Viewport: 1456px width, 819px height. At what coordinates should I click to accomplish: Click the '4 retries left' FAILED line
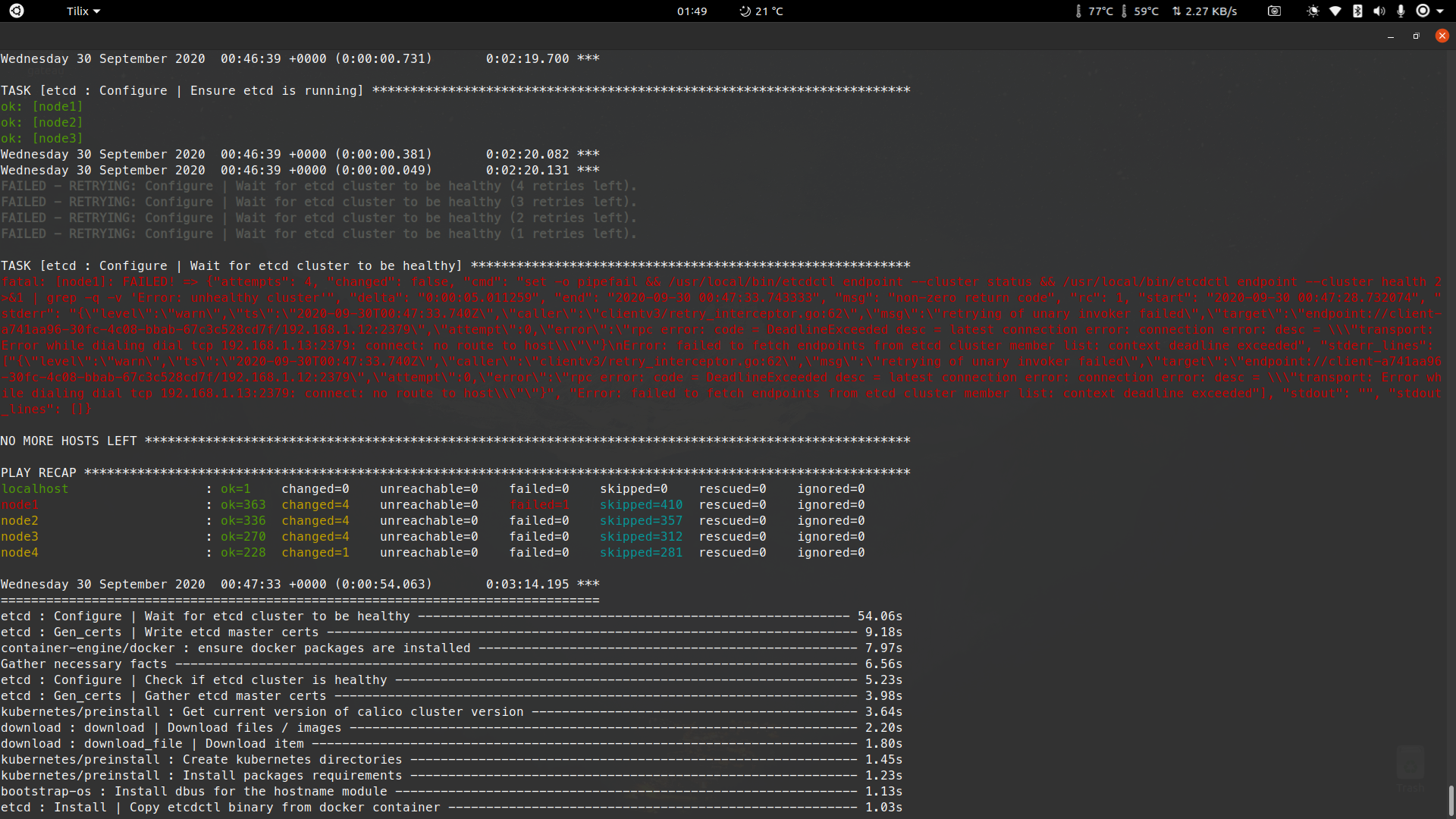point(318,186)
